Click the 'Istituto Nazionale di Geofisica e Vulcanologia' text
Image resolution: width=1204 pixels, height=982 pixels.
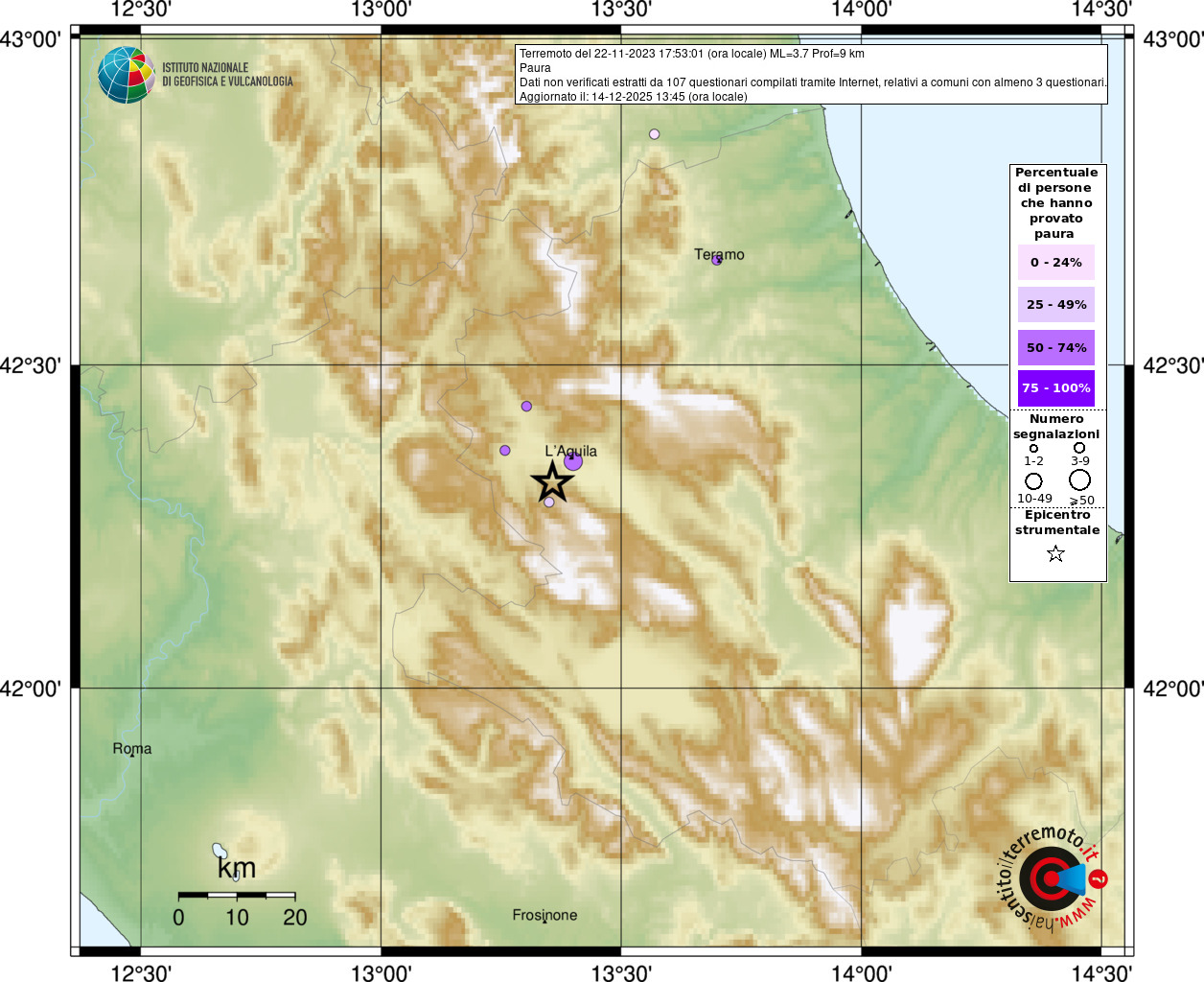coord(227,75)
